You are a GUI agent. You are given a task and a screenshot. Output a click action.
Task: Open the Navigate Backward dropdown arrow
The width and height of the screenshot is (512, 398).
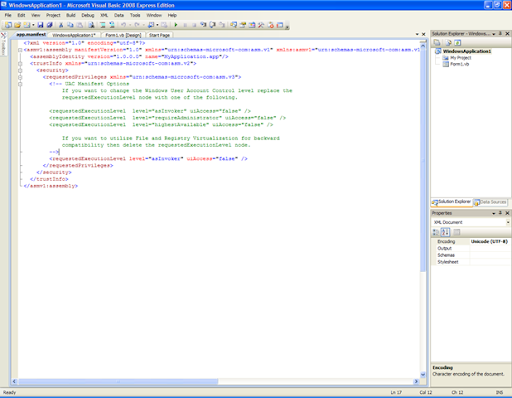click(x=157, y=25)
